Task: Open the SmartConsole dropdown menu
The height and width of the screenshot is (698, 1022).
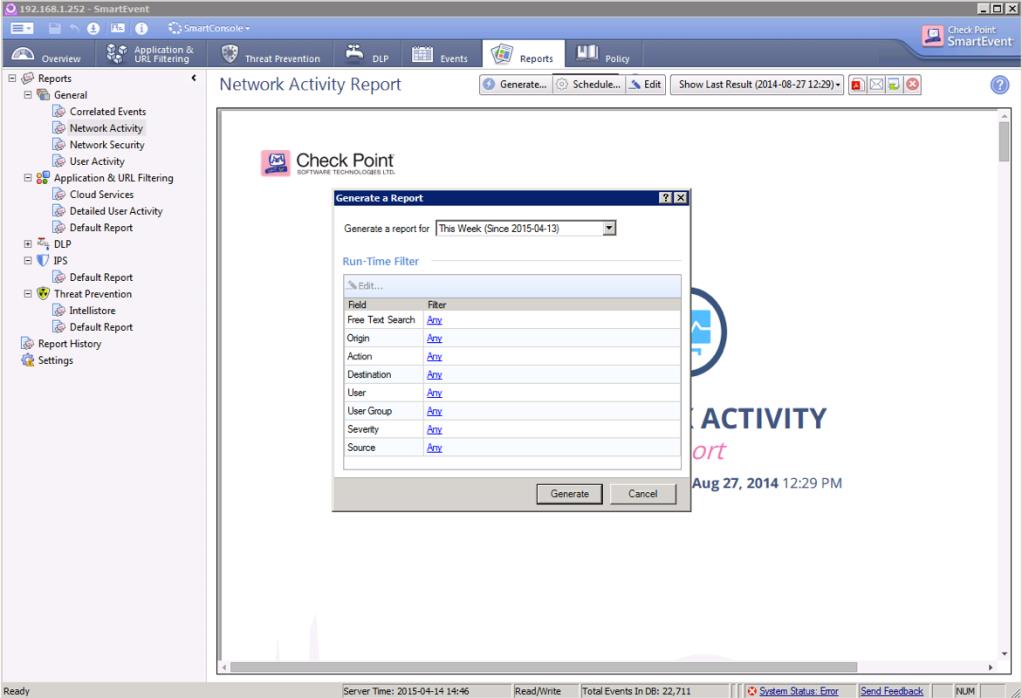Action: pos(209,28)
